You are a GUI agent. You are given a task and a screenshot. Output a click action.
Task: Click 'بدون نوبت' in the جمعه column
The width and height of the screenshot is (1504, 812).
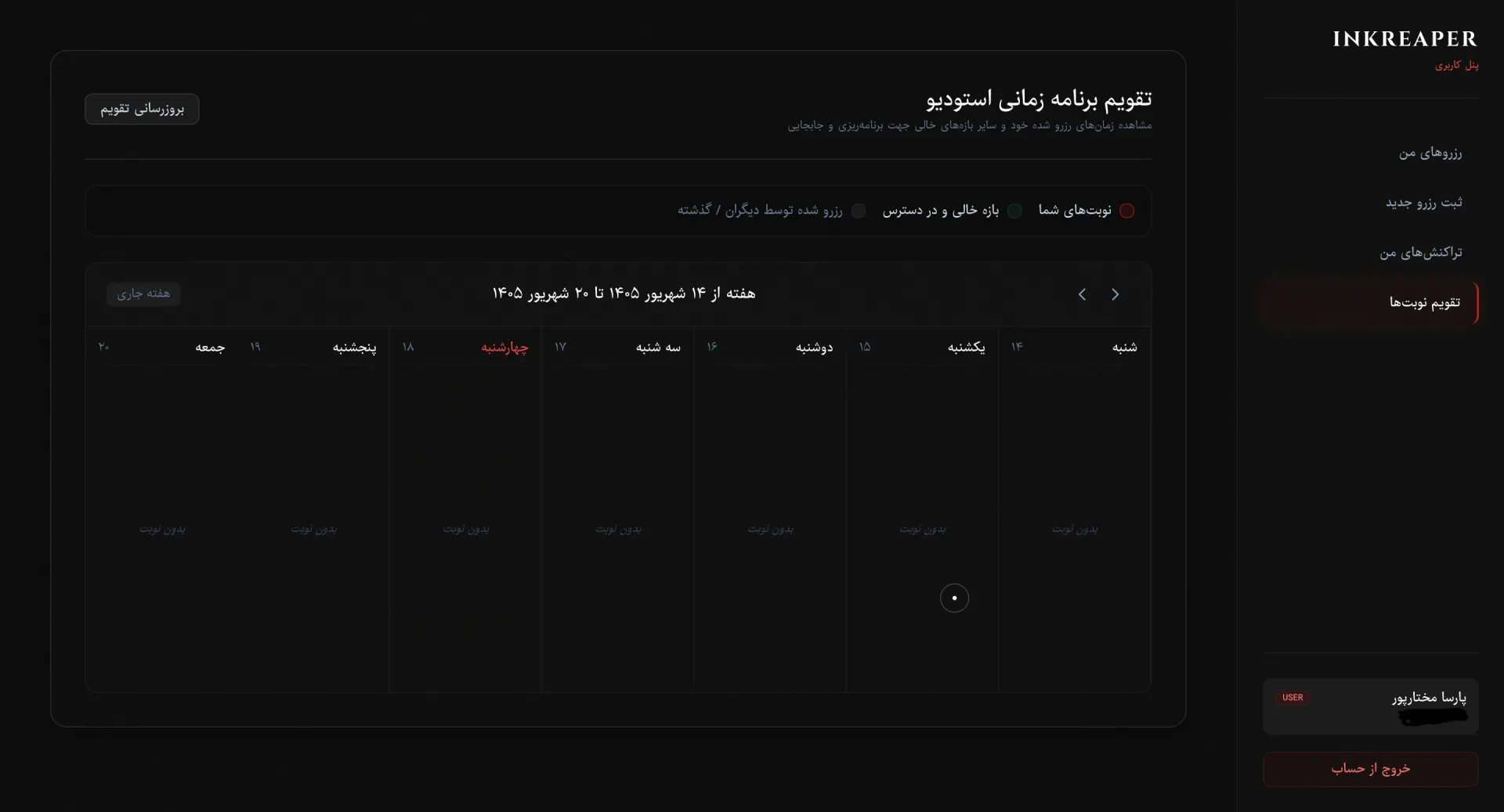click(162, 529)
